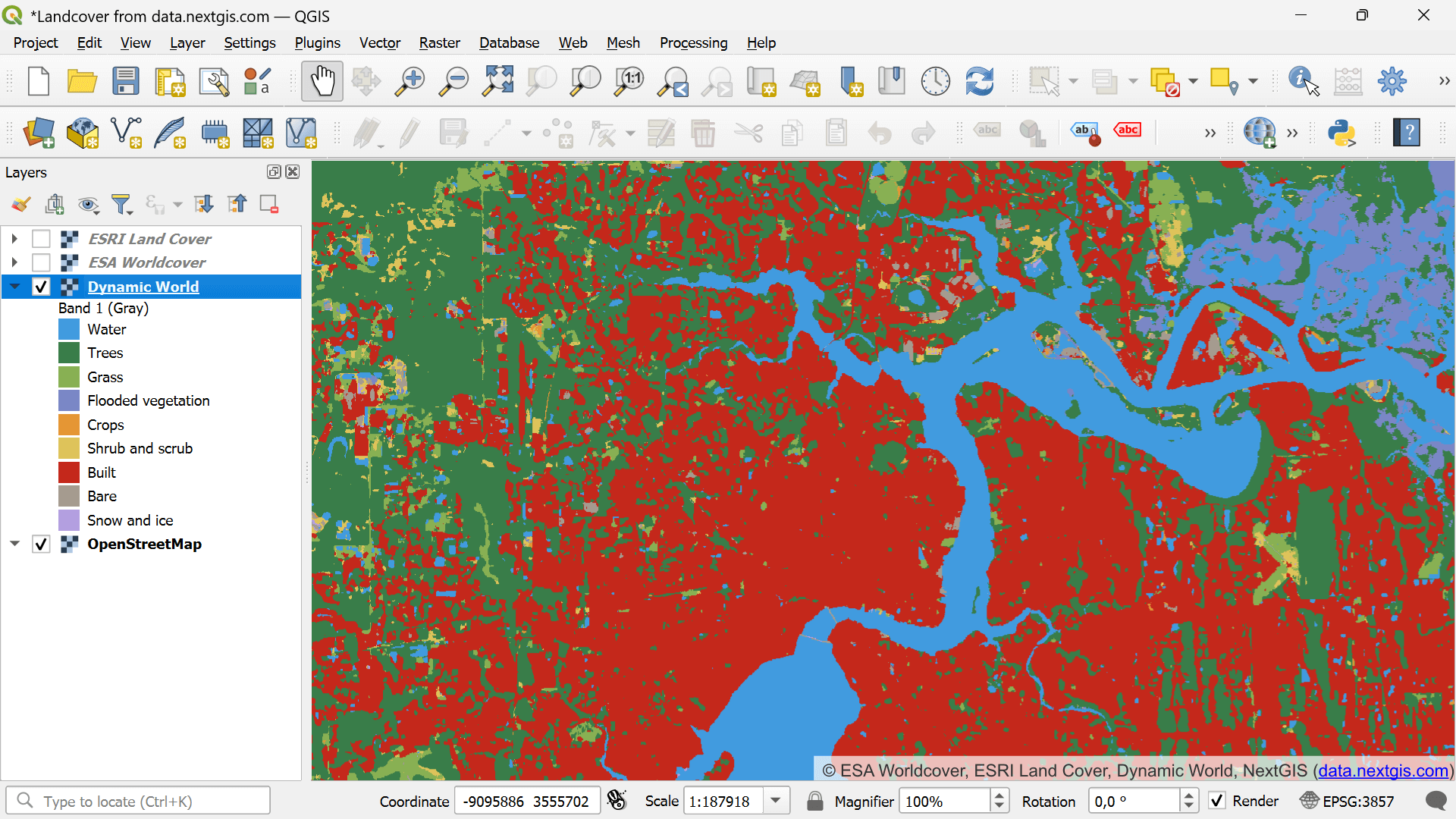Screen dimensions: 1456x819
Task: Click the Zoom Out magnifier
Action: click(454, 81)
